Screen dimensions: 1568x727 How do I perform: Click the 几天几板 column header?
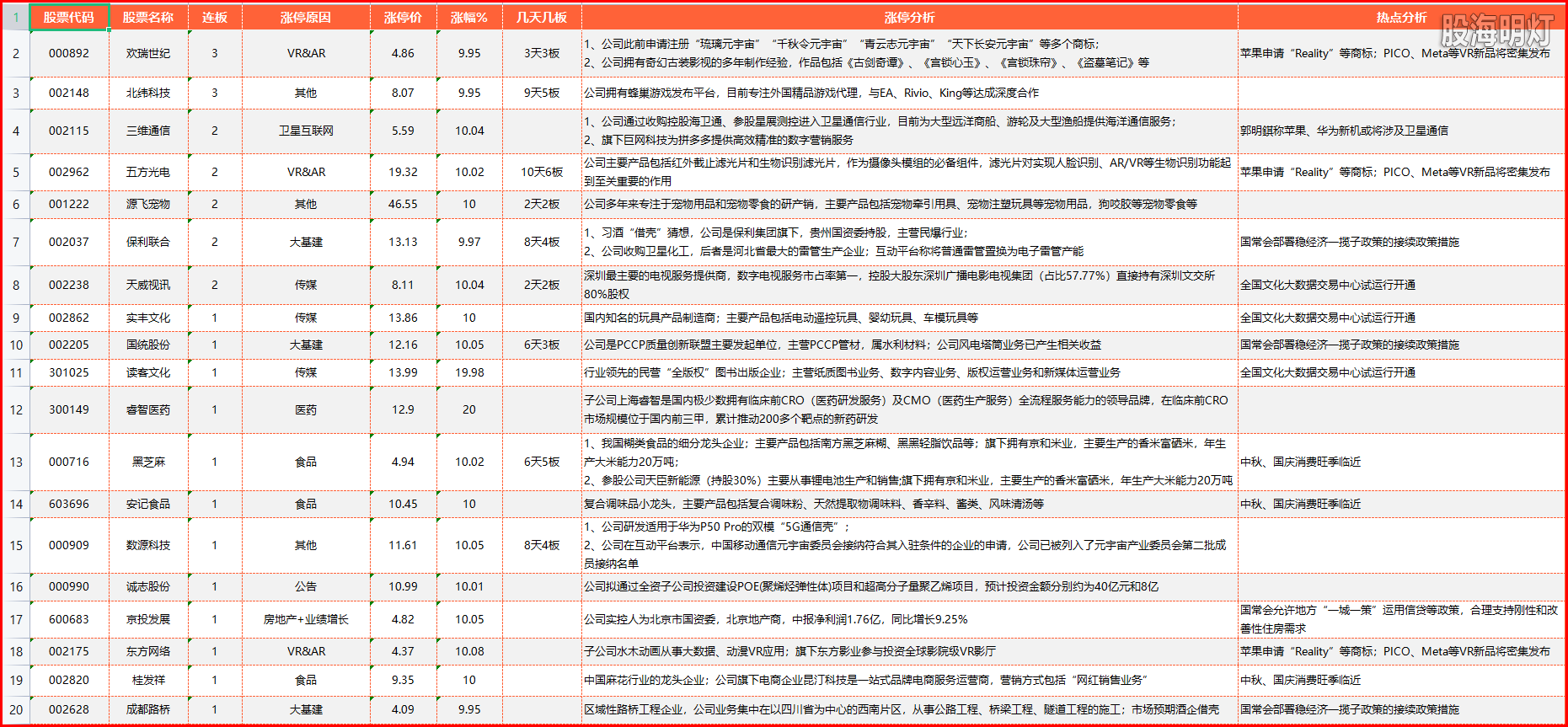click(542, 17)
